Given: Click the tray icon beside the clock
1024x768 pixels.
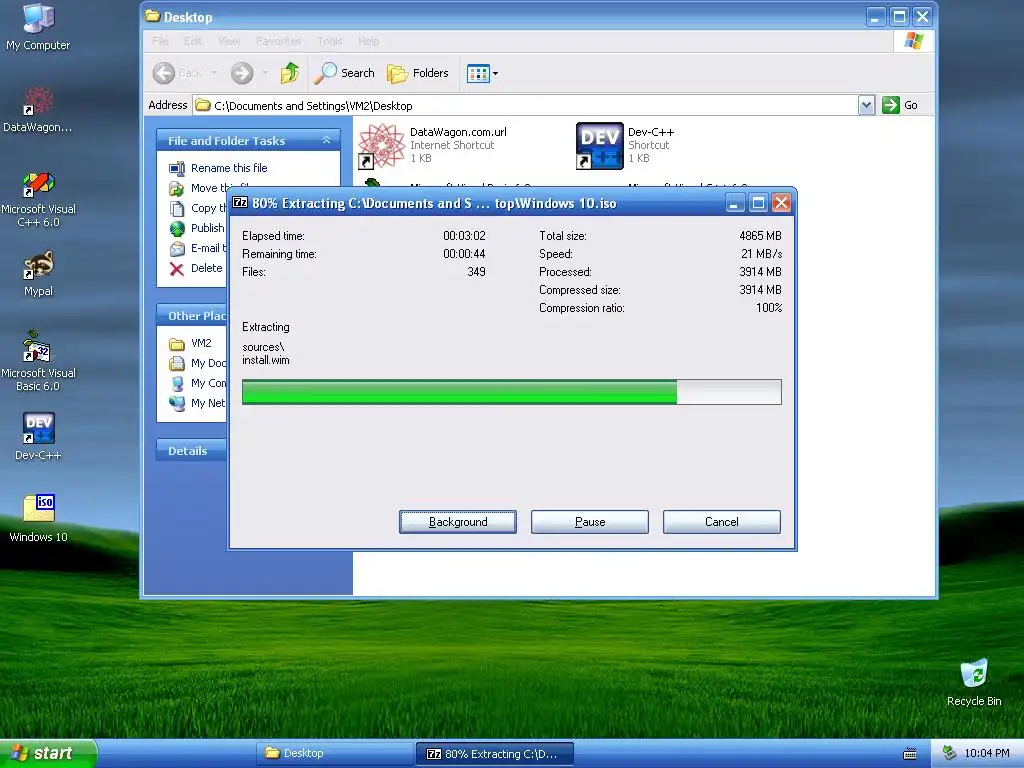Looking at the screenshot, I should click(x=950, y=753).
